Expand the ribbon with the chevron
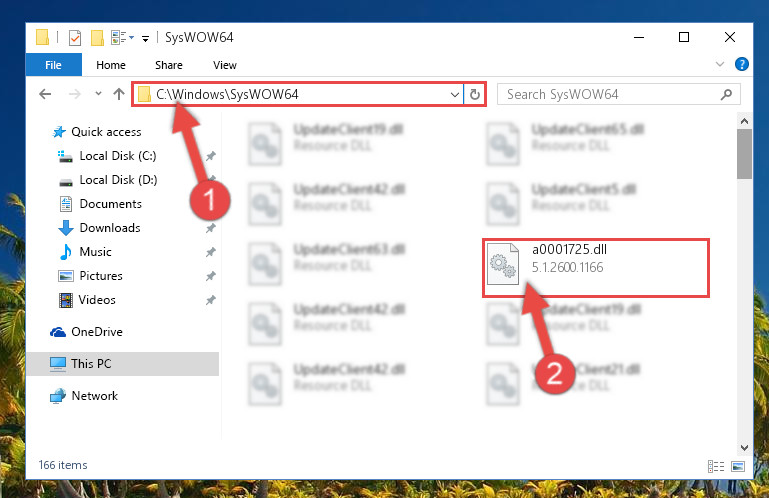769x498 pixels. tap(719, 64)
